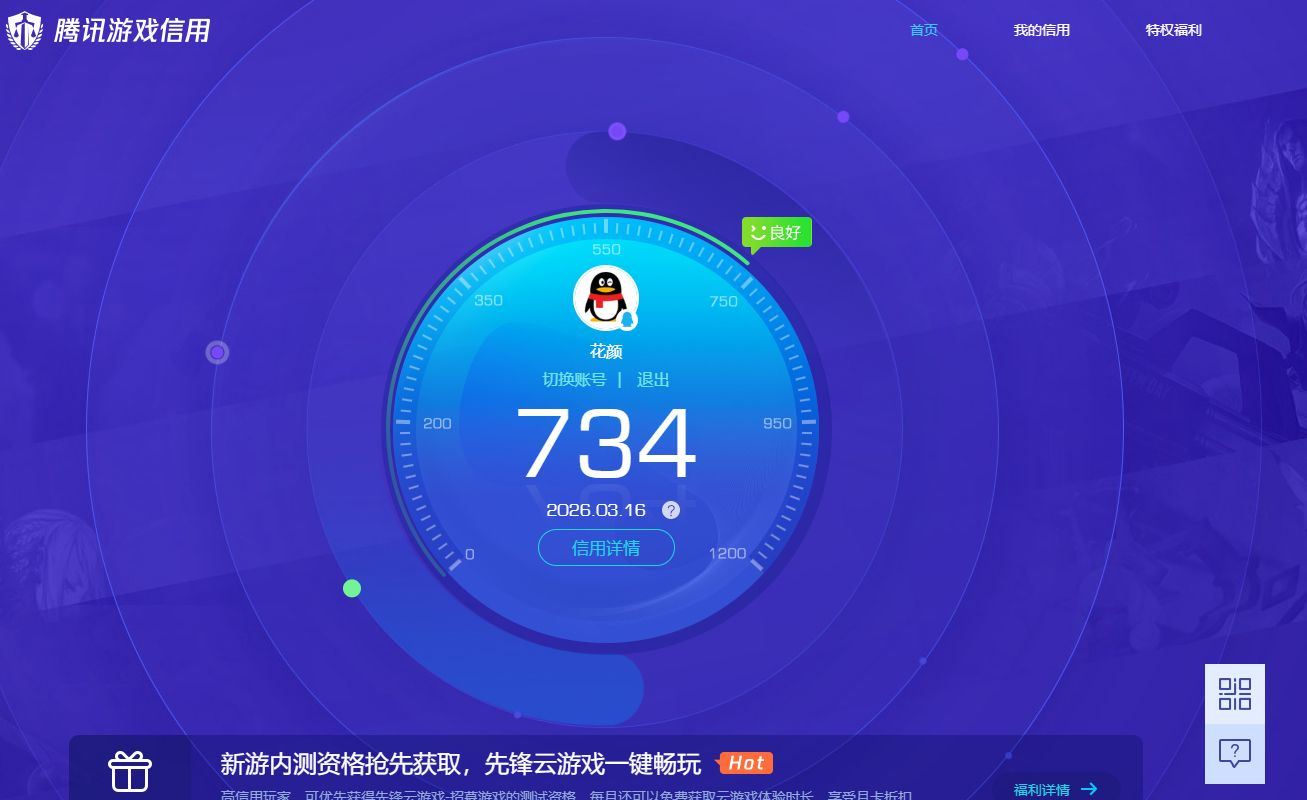
Task: Open the 特权福利 tab
Action: 1173,30
